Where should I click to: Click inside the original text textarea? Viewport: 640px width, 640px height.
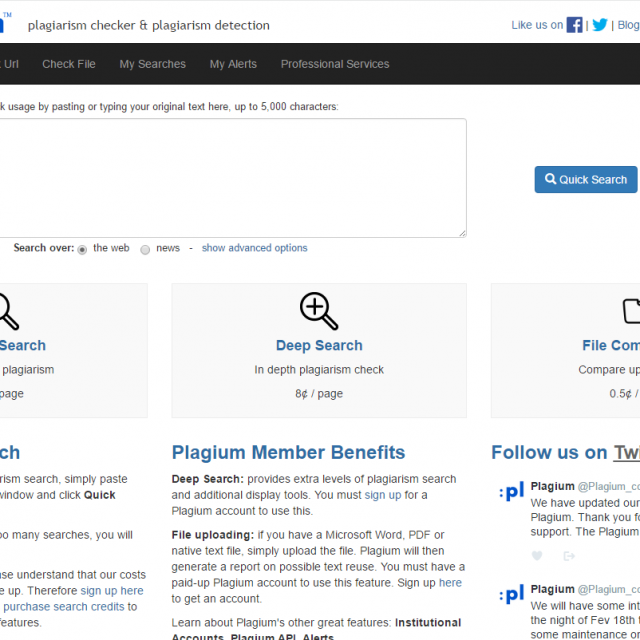(x=233, y=178)
